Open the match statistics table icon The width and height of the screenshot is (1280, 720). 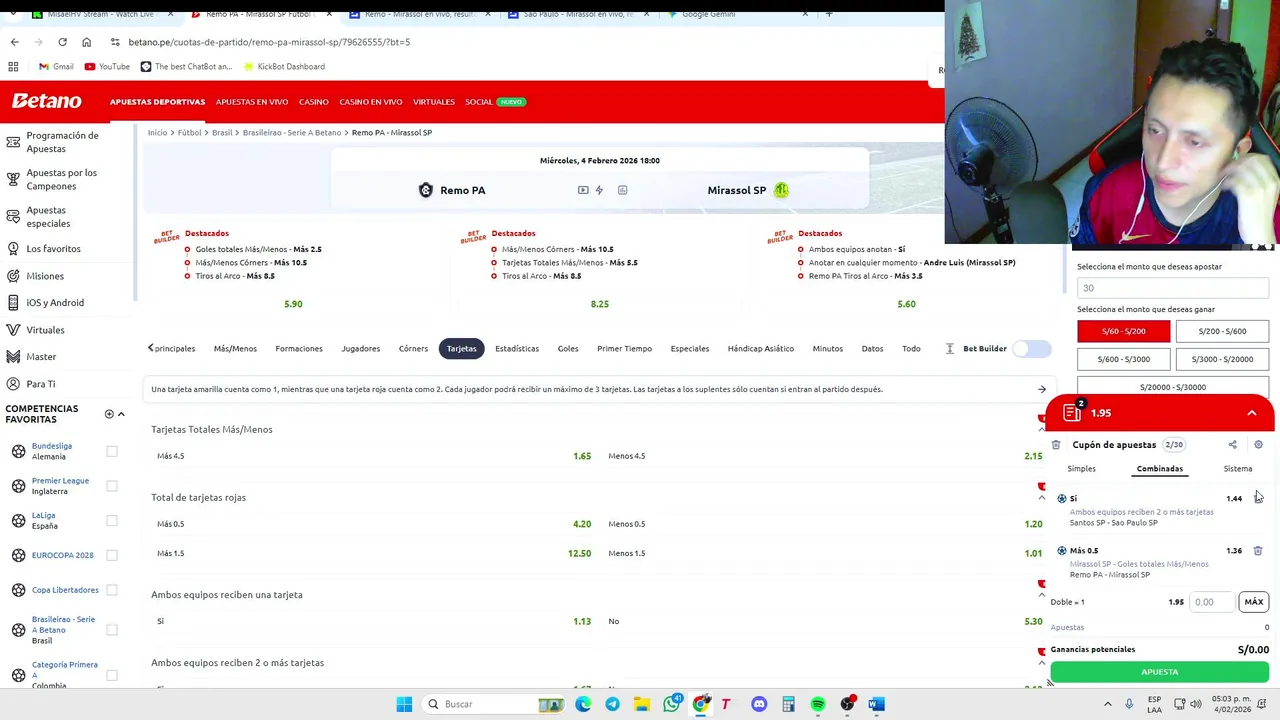622,190
